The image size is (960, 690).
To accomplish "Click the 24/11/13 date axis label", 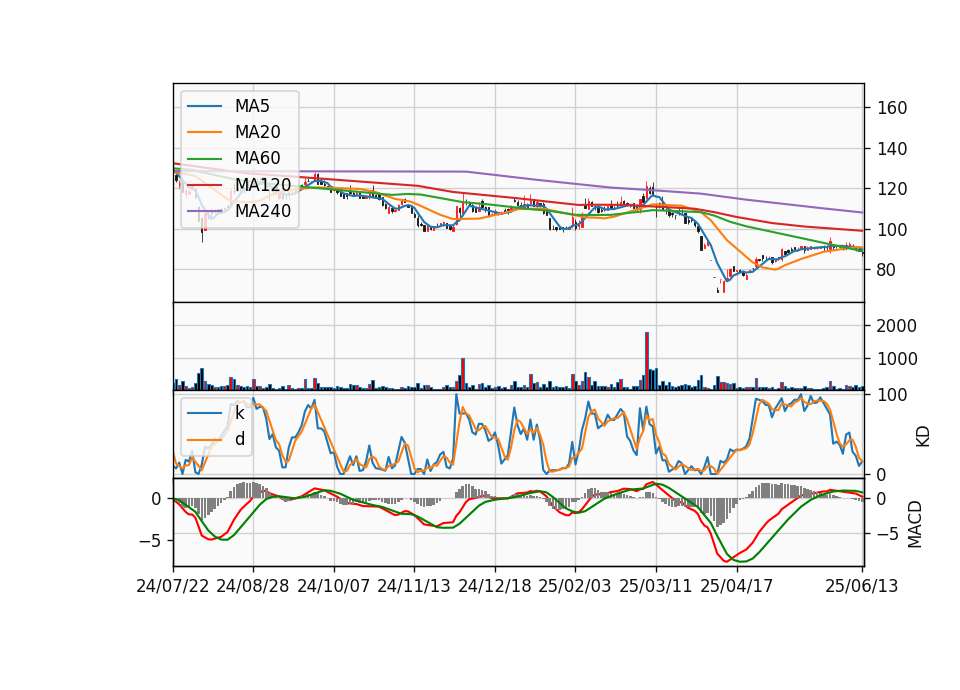I will [x=414, y=586].
